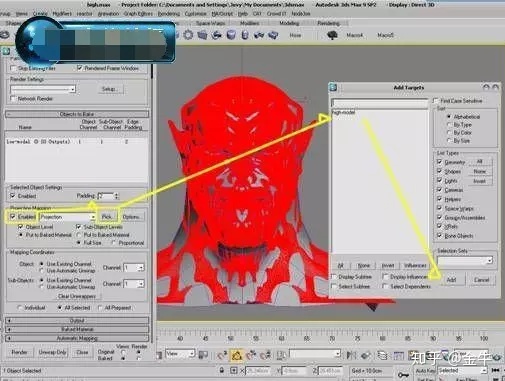Toggle the Geometry list type checkbox

tap(440, 162)
